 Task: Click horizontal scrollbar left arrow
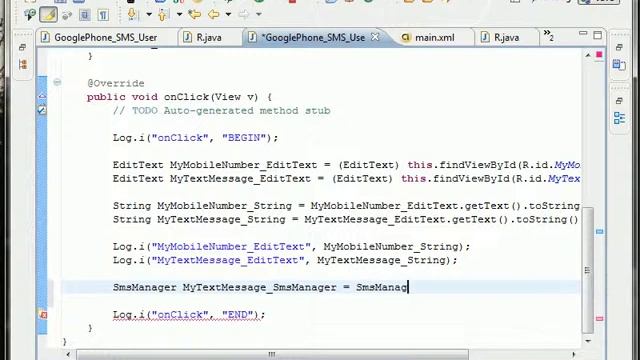68,354
